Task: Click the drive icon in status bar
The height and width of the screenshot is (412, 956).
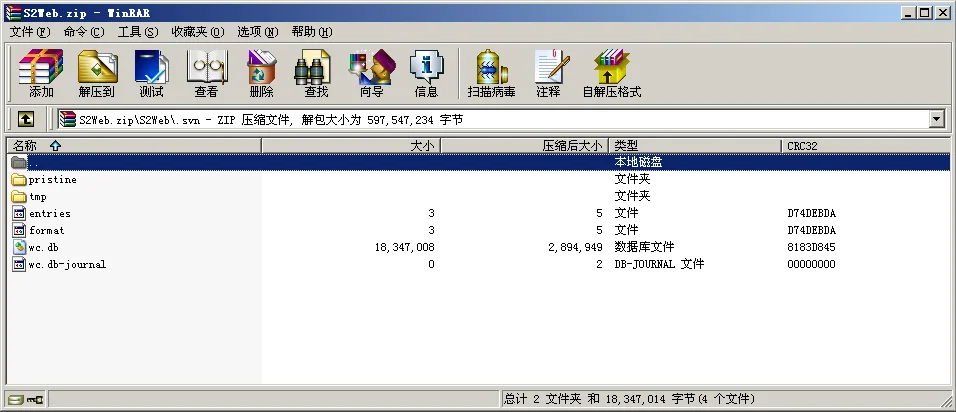Action: 15,400
